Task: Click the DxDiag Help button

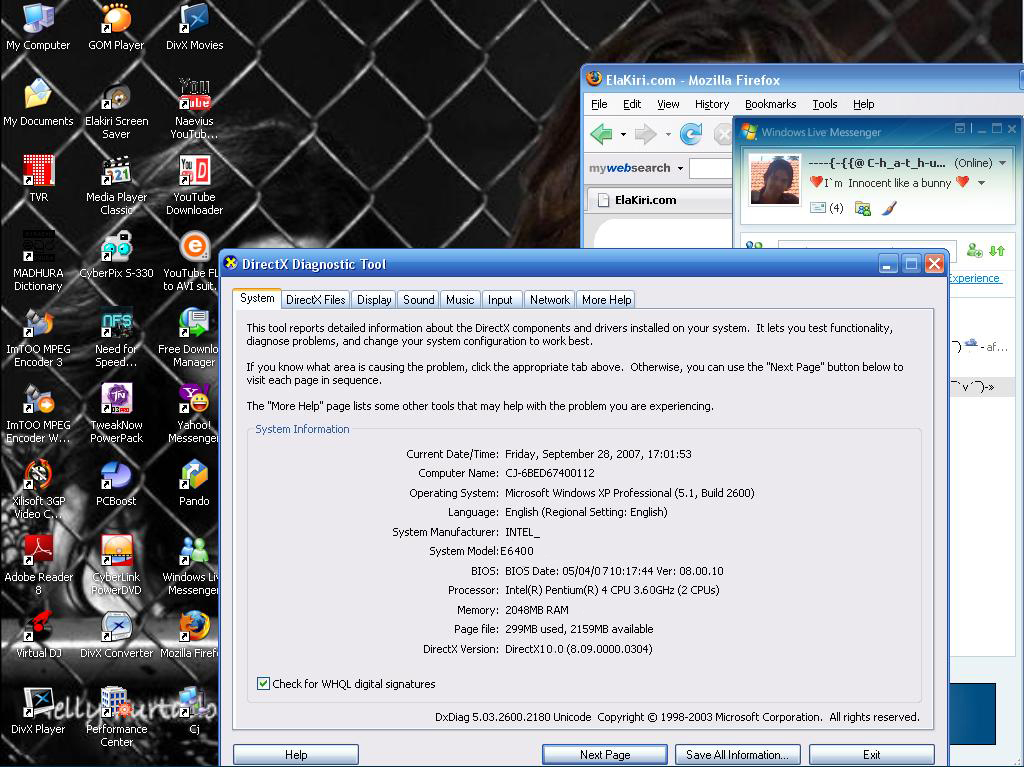Action: (x=296, y=755)
